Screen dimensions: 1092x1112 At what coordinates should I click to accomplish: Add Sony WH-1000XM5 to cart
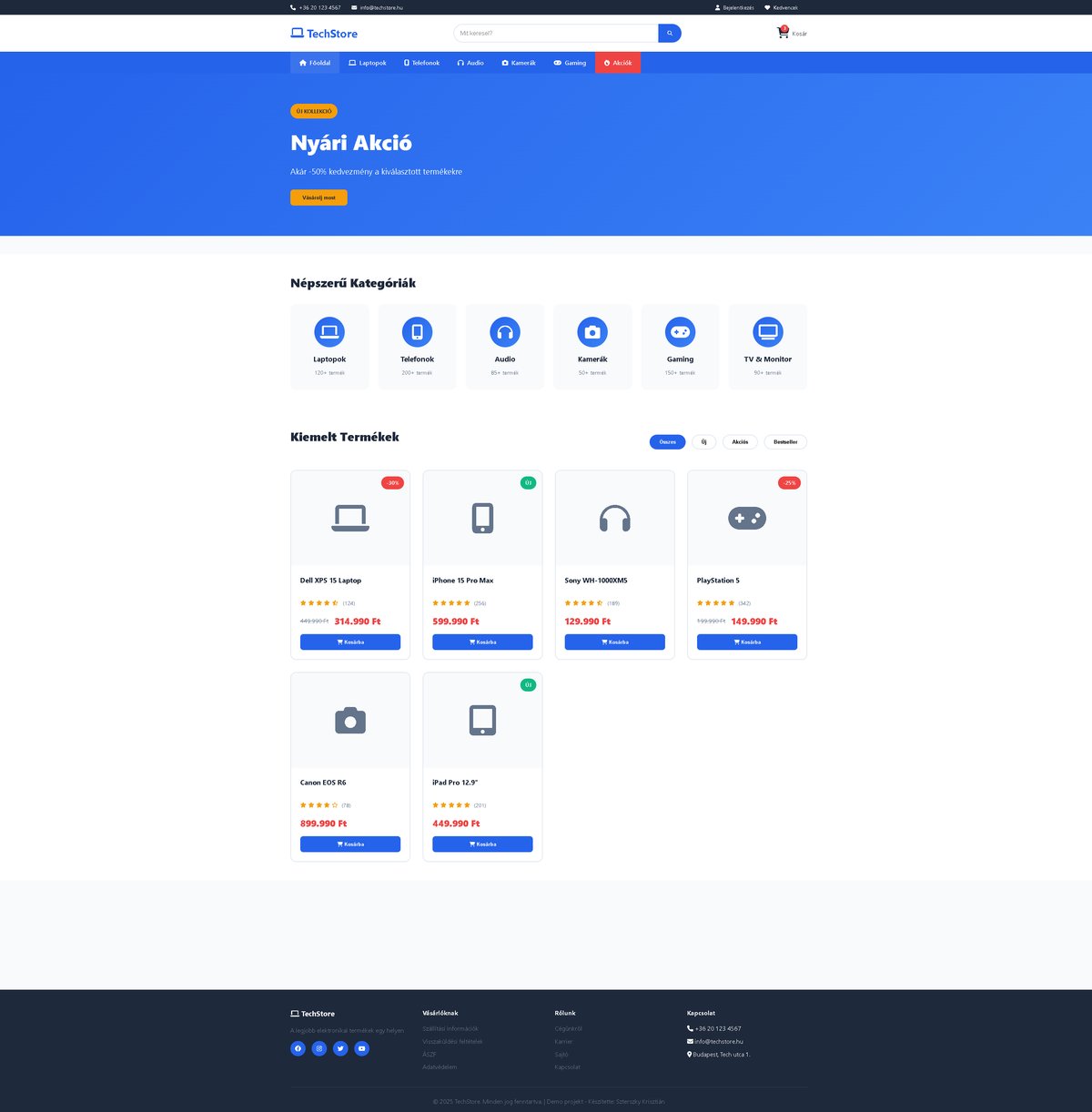coord(615,642)
